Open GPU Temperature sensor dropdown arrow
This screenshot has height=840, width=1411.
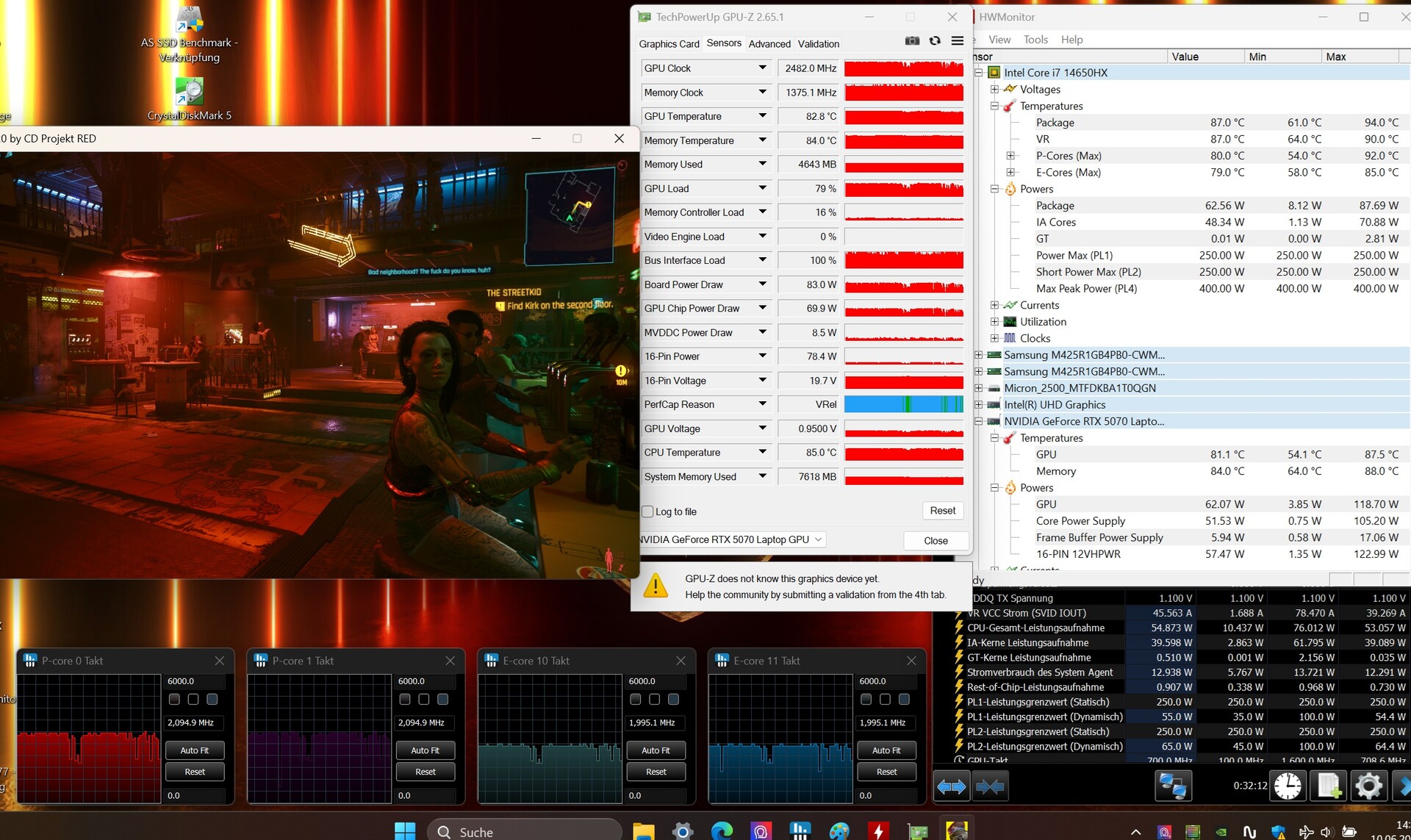[x=762, y=116]
